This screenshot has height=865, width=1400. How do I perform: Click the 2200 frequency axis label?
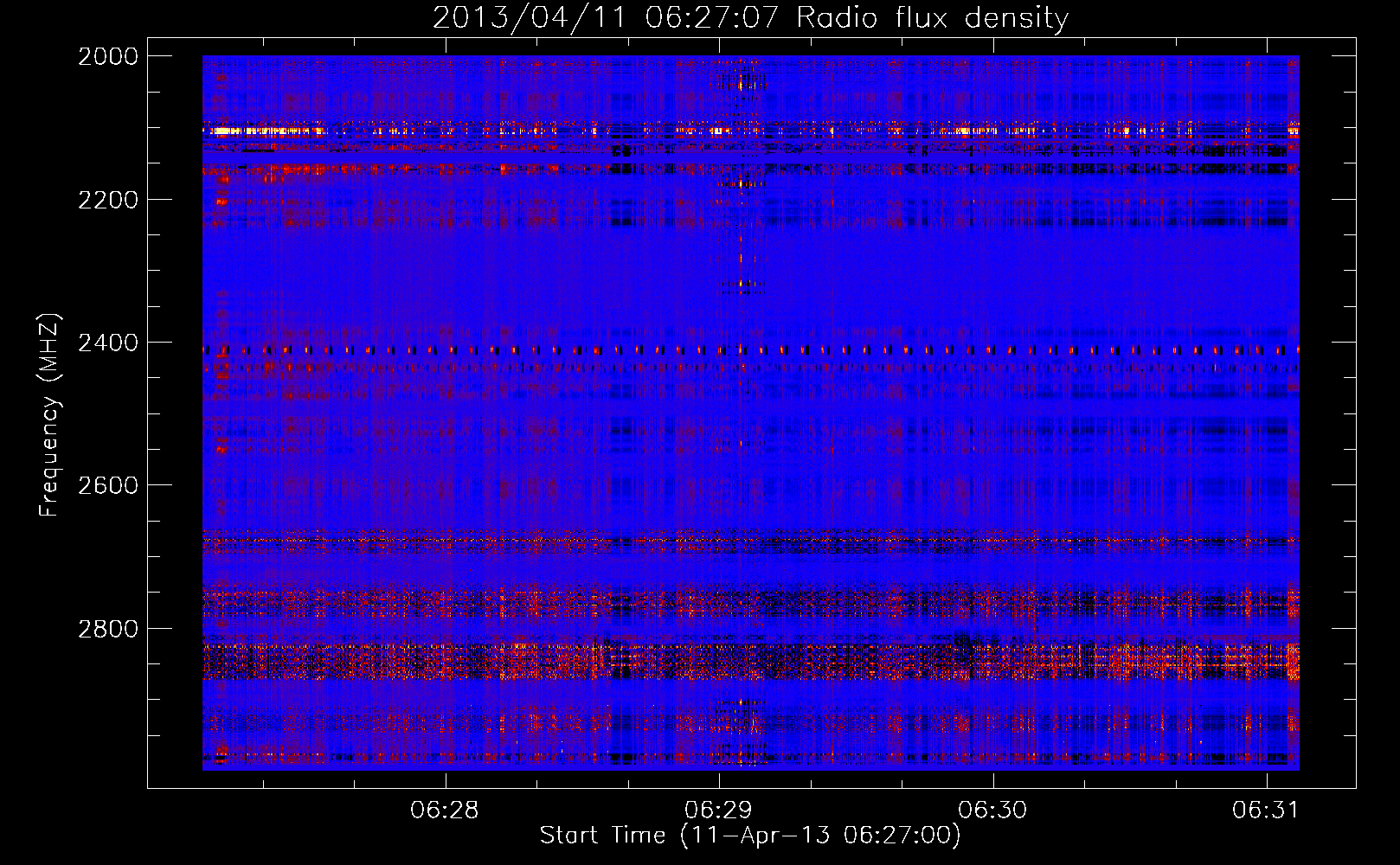108,200
